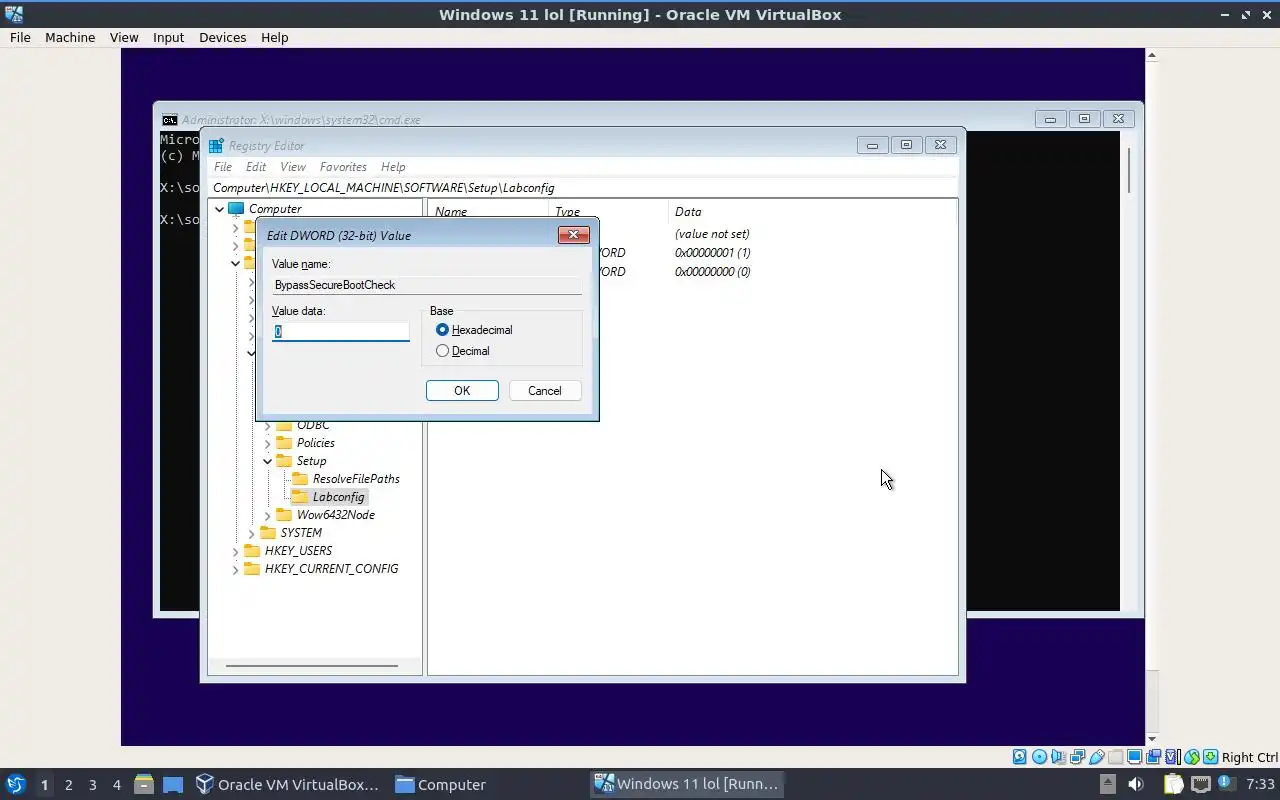Click the Policies folder icon
The image size is (1280, 800).
pos(284,442)
